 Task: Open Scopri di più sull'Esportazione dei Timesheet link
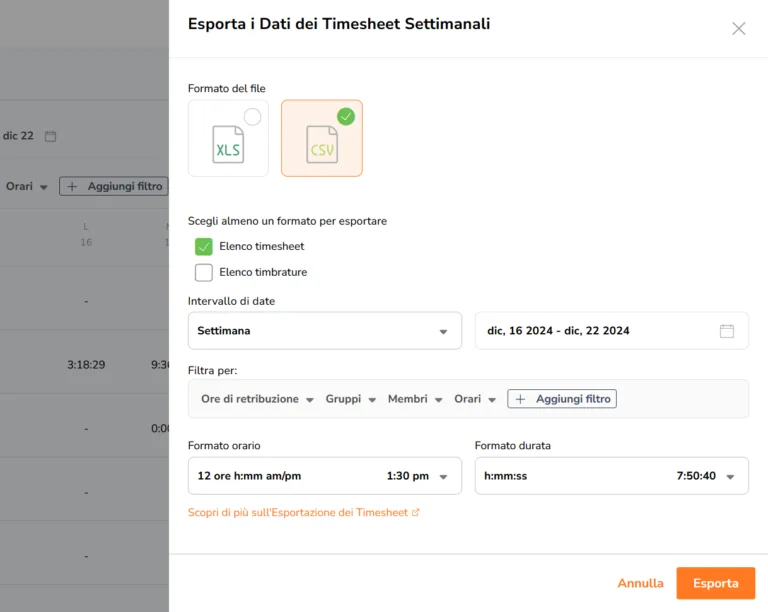303,513
